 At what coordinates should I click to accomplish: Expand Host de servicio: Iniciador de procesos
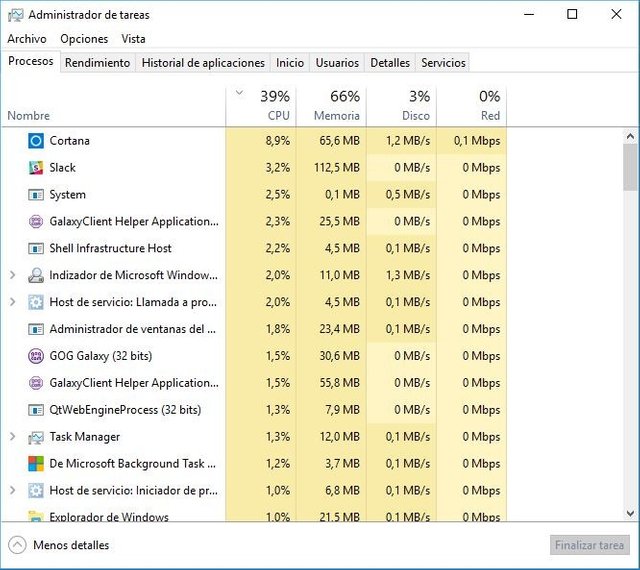12,491
